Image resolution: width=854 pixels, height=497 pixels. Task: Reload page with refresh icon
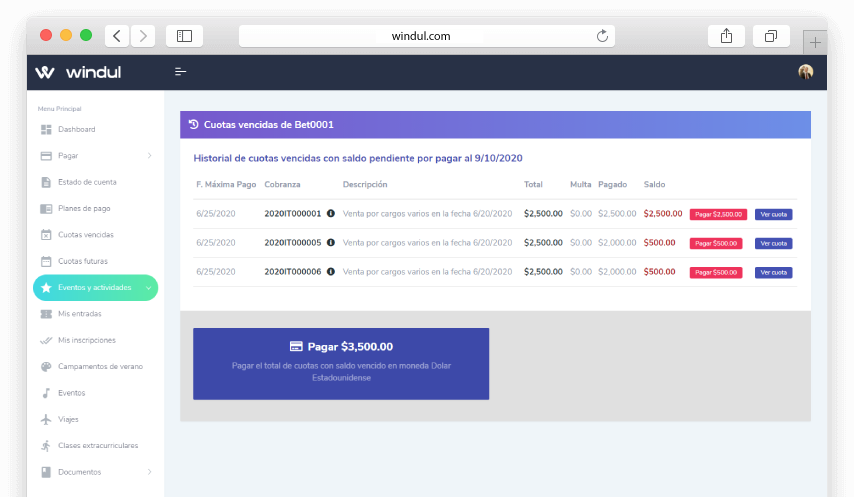(602, 36)
